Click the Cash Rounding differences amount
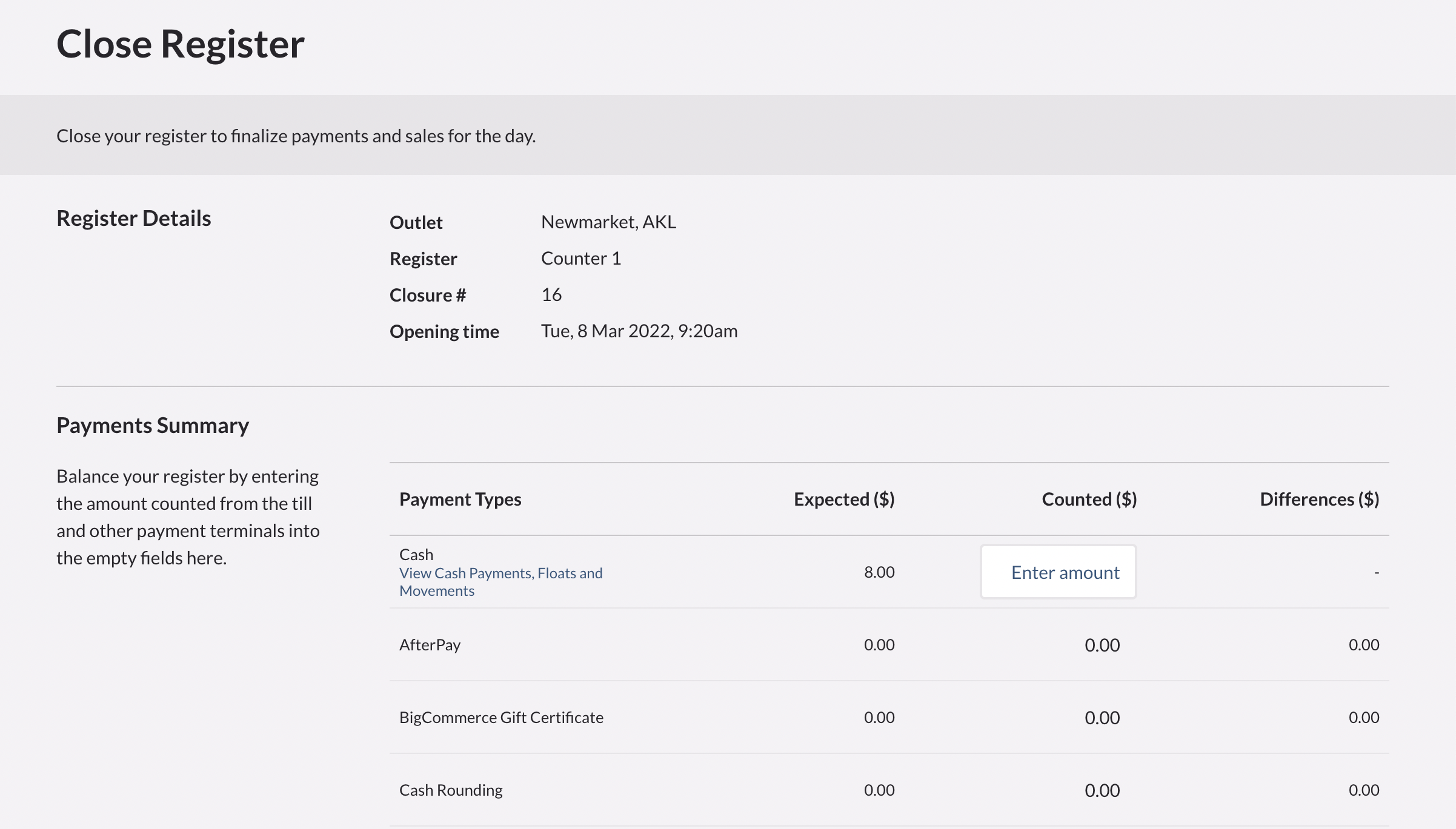Image resolution: width=1456 pixels, height=829 pixels. click(x=1363, y=790)
